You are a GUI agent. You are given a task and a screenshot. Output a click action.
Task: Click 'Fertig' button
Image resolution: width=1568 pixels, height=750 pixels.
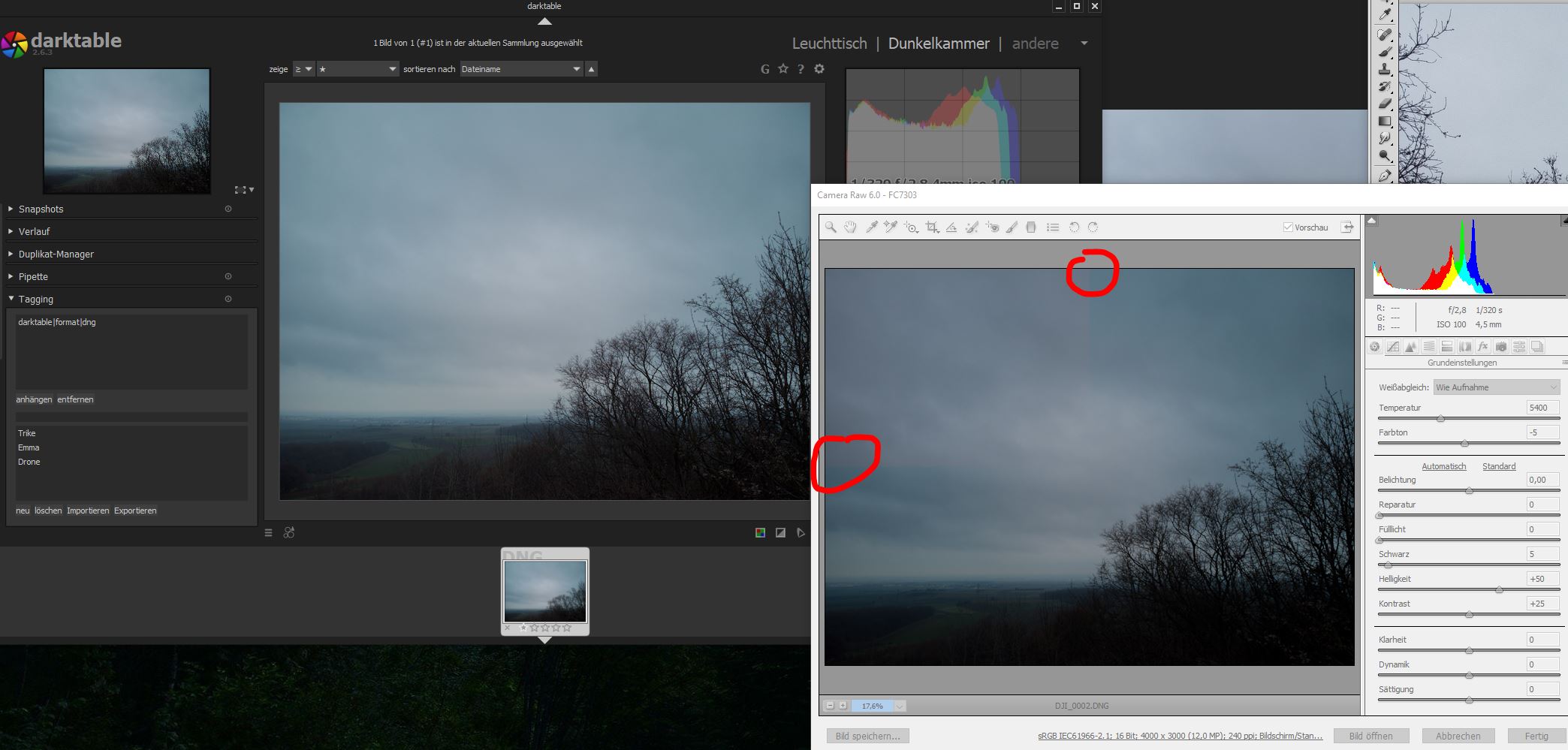pos(1536,736)
